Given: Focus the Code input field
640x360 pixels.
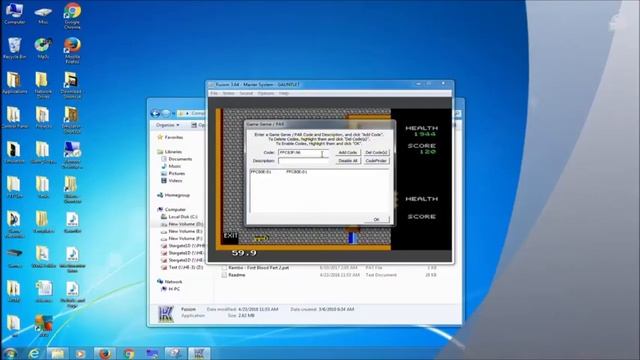Looking at the screenshot, I should (303, 153).
